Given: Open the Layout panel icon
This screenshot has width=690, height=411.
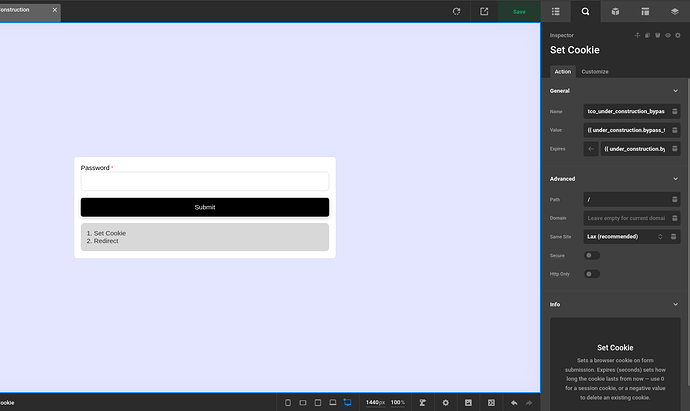Looking at the screenshot, I should coord(645,11).
